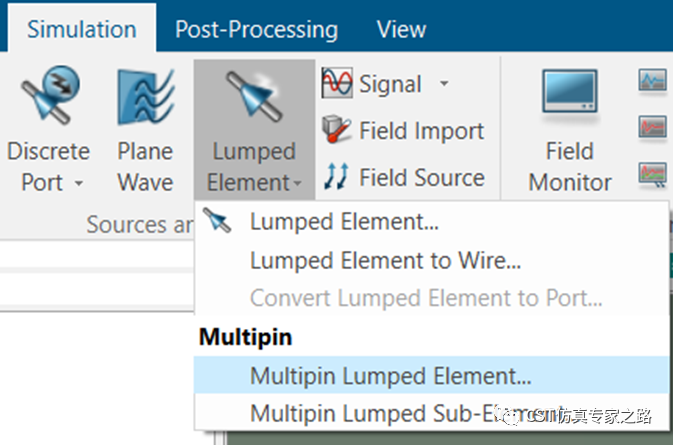The image size is (673, 445).
Task: Click the Lumped Element ribbon icon
Action: [x=255, y=97]
